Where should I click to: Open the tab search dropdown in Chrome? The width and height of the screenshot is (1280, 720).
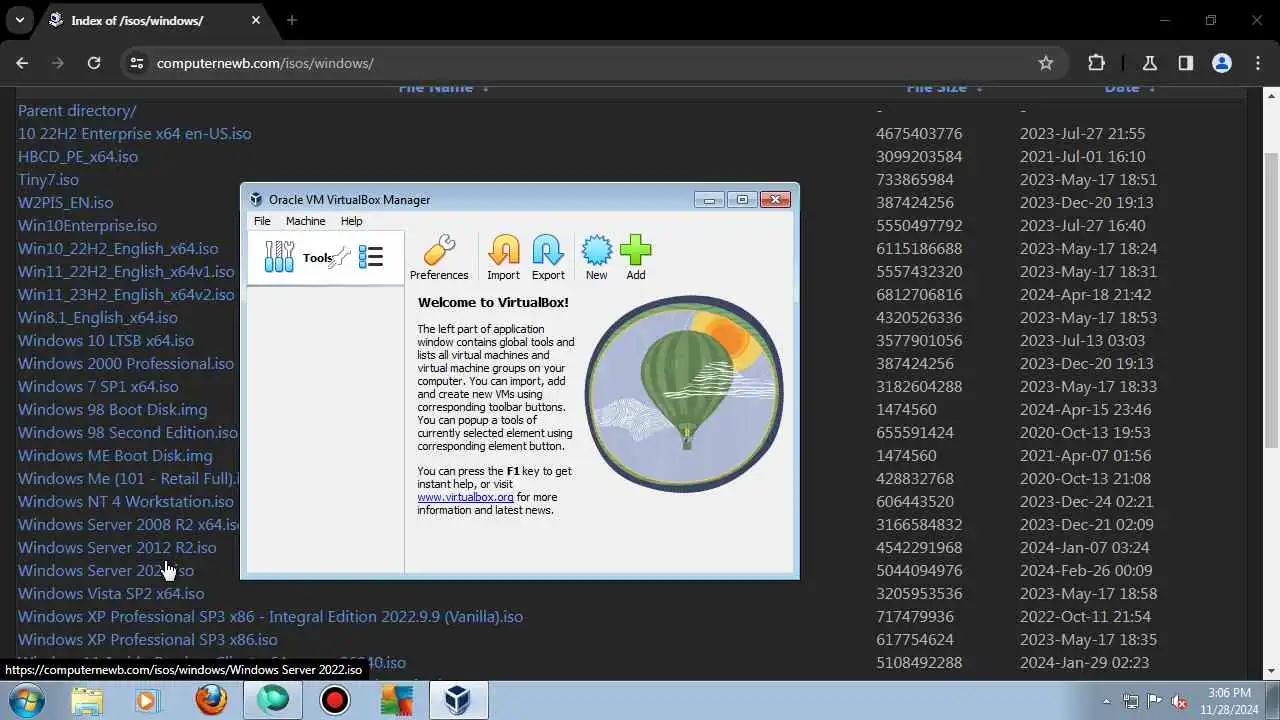click(x=19, y=20)
